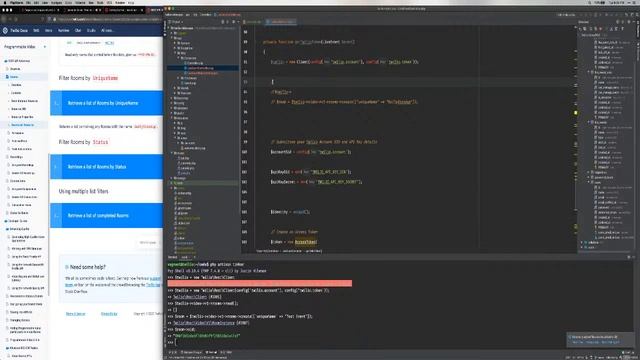Open the Voice docs nav item
The height and width of the screenshot is (360, 640).
pyautogui.click(x=49, y=31)
